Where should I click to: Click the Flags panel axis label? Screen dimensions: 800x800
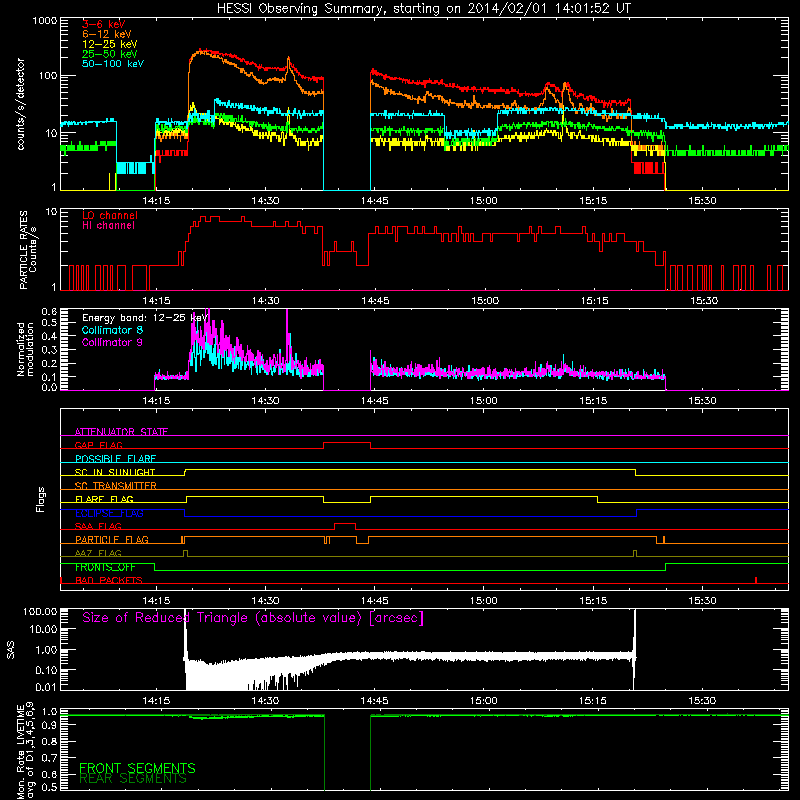[x=41, y=499]
